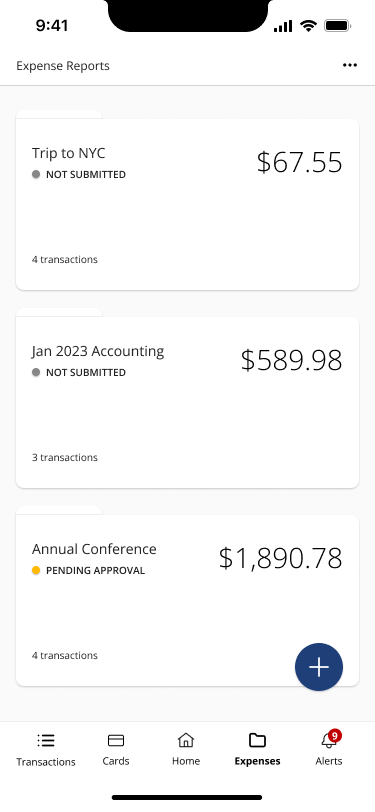The image size is (375, 812).
Task: Open the Trip to NYC report
Action: tap(188, 205)
